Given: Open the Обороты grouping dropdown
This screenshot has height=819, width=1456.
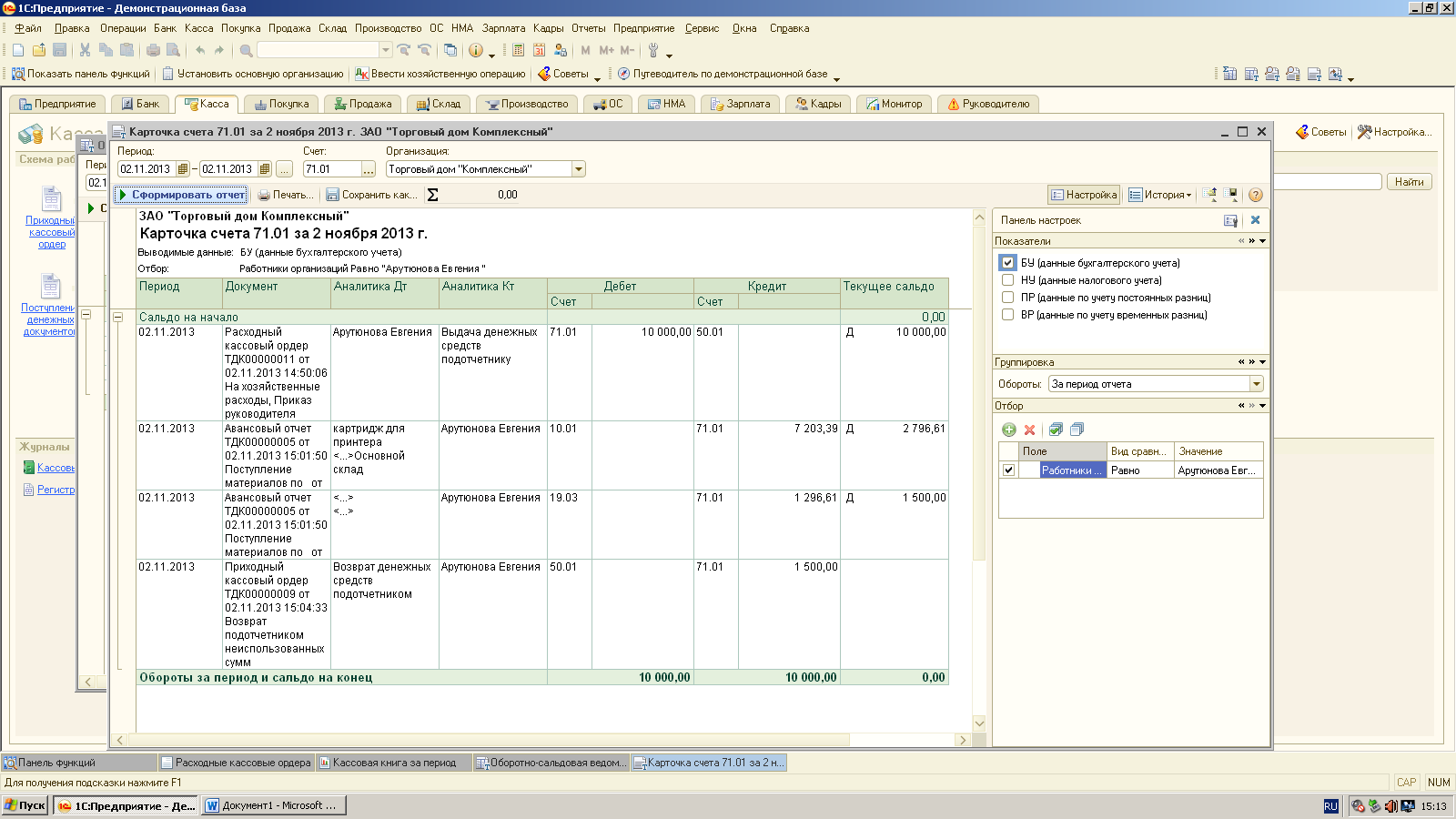Looking at the screenshot, I should 1256,384.
